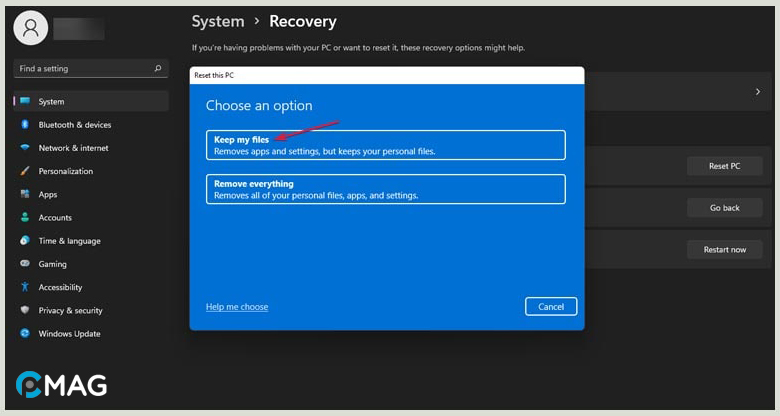Click the search magnifier in Find a setting
This screenshot has height=416, width=780.
(158, 68)
